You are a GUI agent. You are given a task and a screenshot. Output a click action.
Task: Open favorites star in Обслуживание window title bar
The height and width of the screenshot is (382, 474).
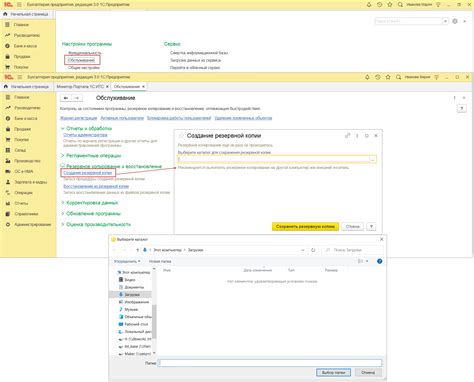tap(388, 77)
